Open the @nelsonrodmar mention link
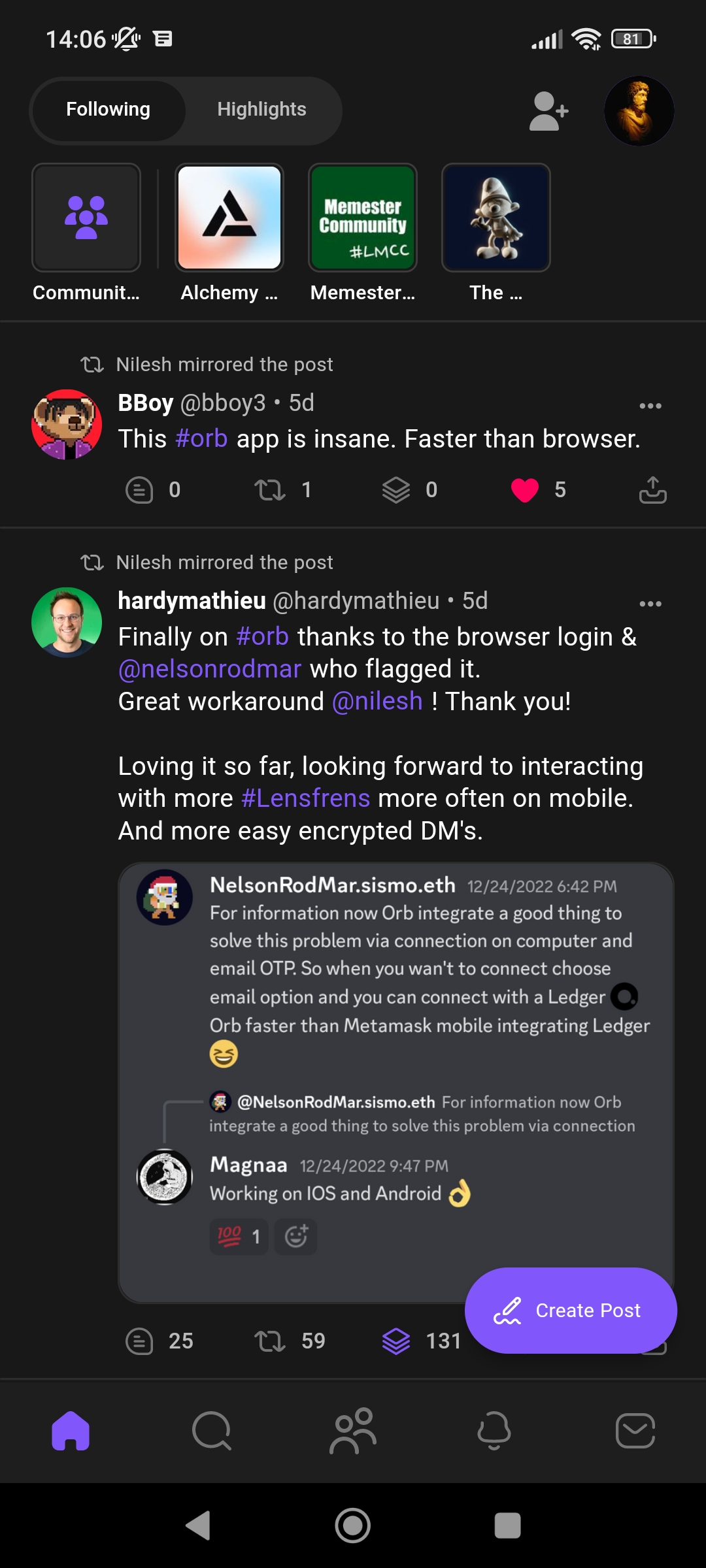706x1568 pixels. pyautogui.click(x=210, y=669)
